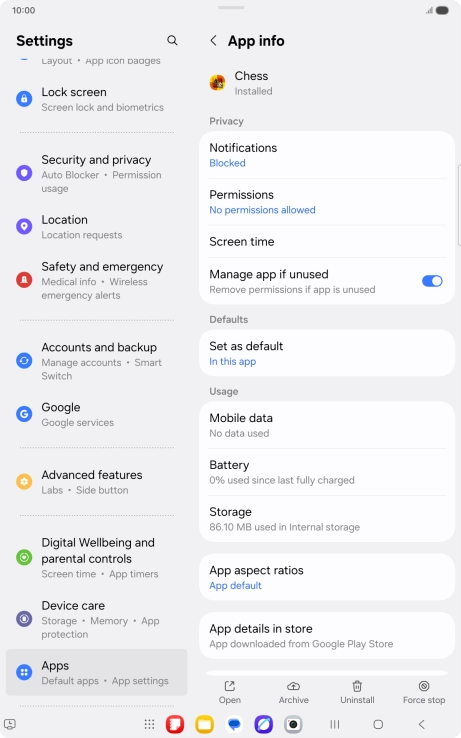The width and height of the screenshot is (461, 738).
Task: Tap the Archive cloud icon
Action: click(293, 686)
